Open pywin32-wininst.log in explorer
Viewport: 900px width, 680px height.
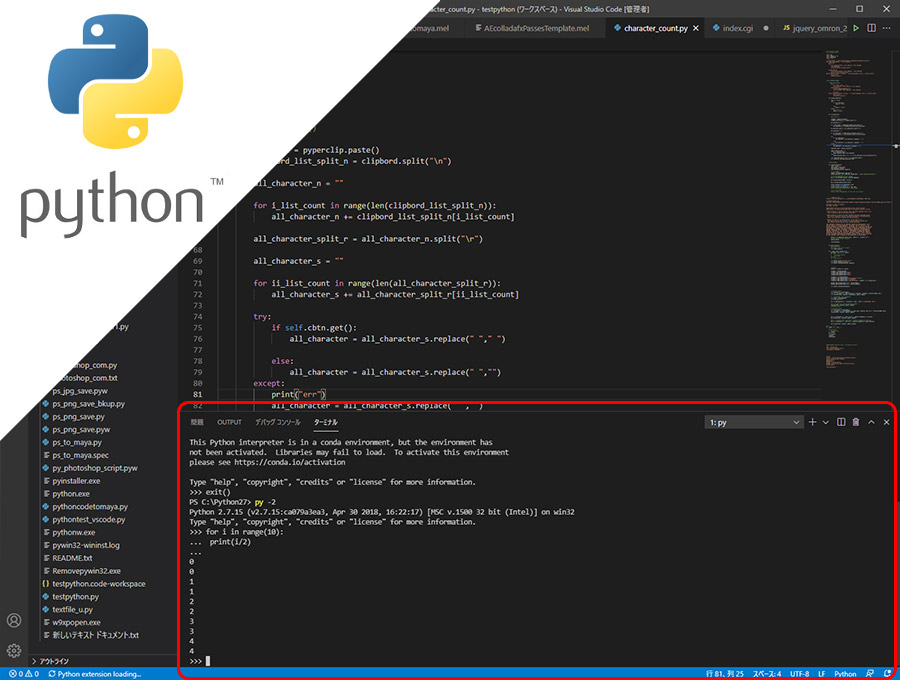click(x=86, y=545)
